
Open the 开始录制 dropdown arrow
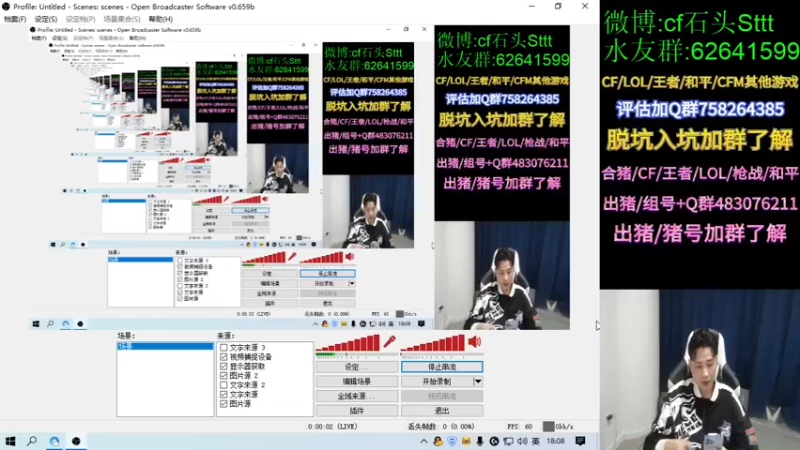pos(478,381)
